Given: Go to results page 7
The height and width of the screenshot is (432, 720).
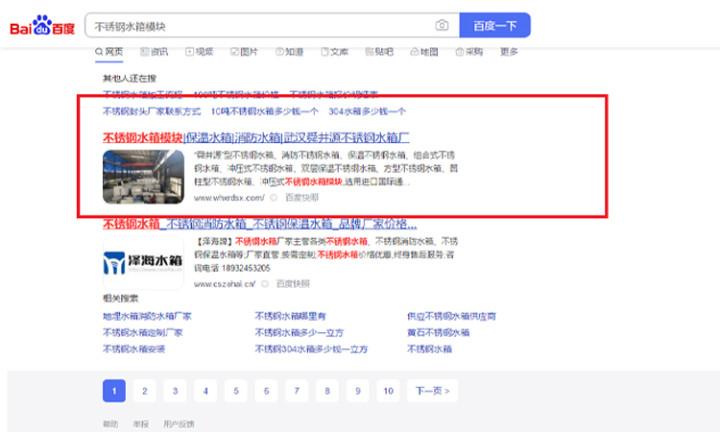Looking at the screenshot, I should point(297,391).
